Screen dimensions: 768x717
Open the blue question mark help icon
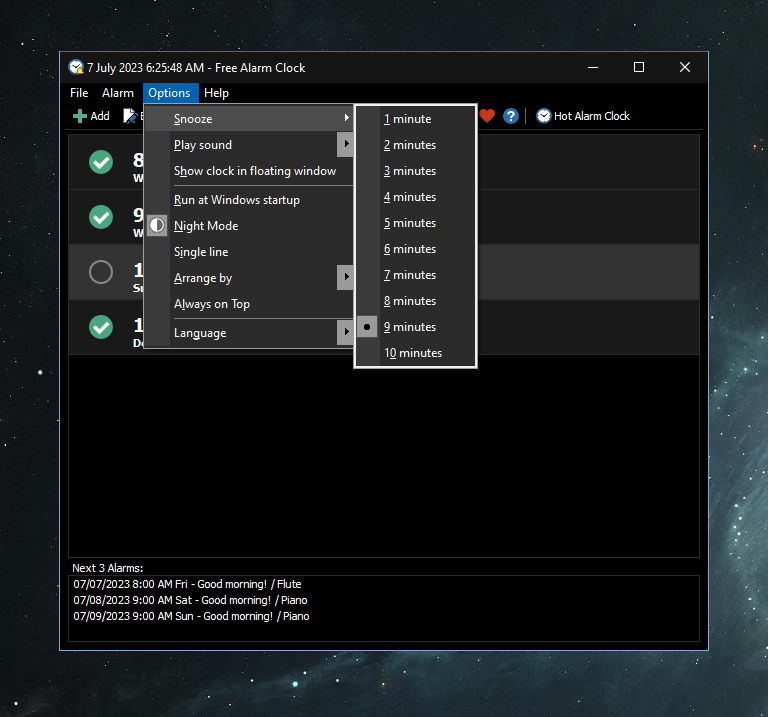coord(510,116)
